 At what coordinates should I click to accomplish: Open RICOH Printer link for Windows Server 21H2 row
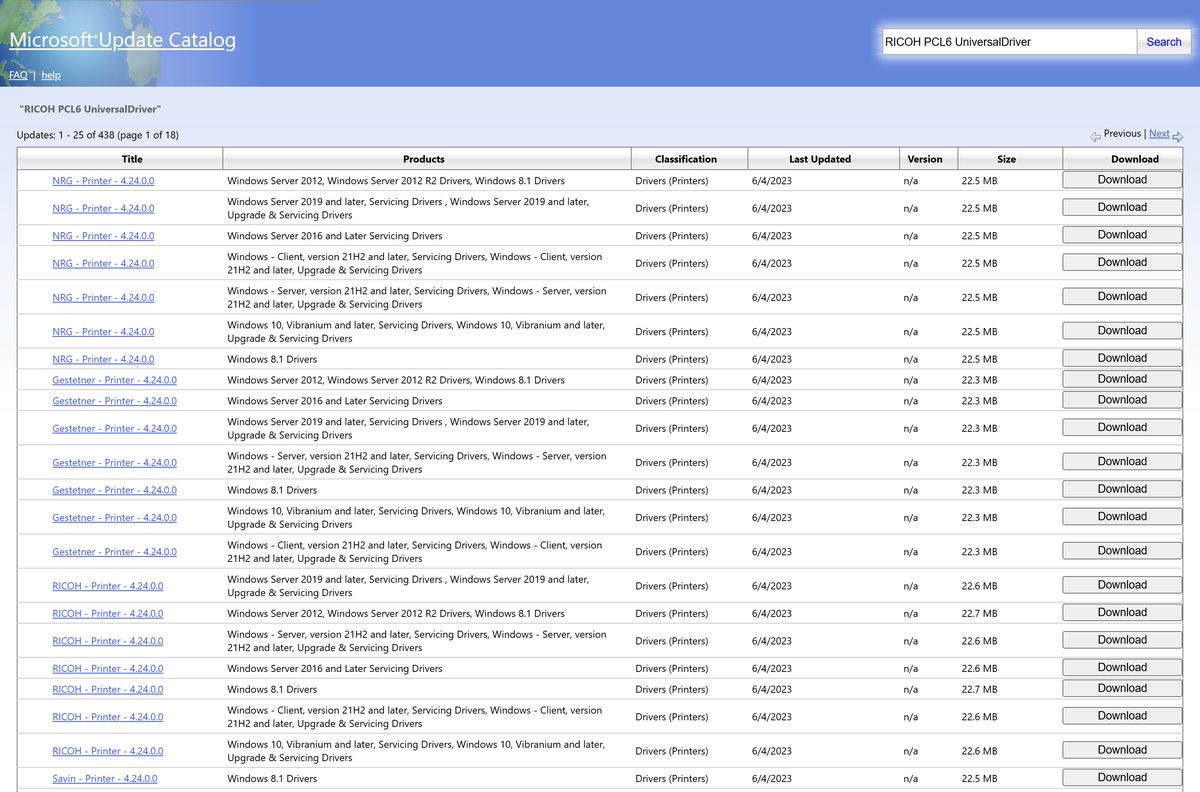click(108, 641)
